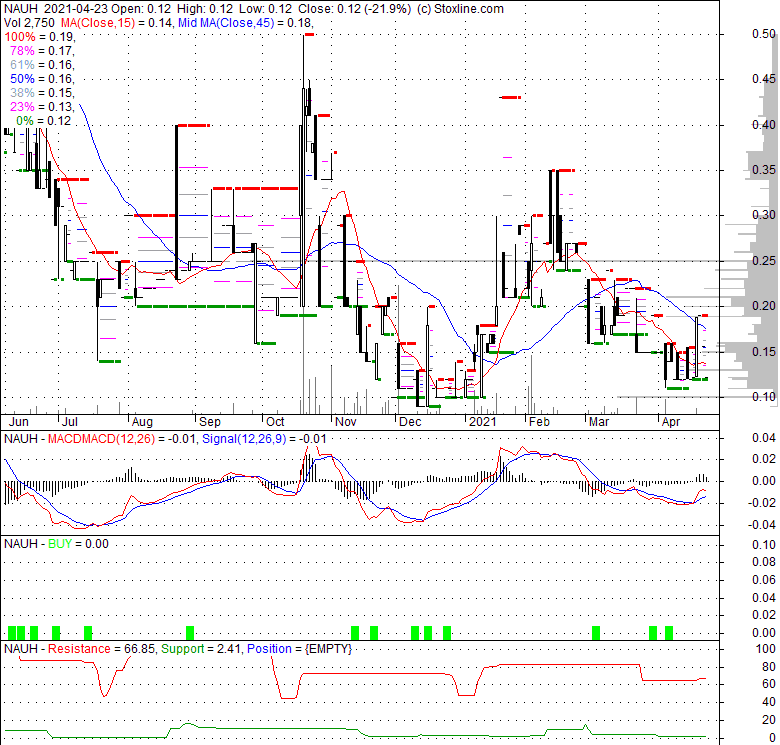Click the 0.04 MACD axis label
The image size is (780, 745).
pyautogui.click(x=764, y=438)
